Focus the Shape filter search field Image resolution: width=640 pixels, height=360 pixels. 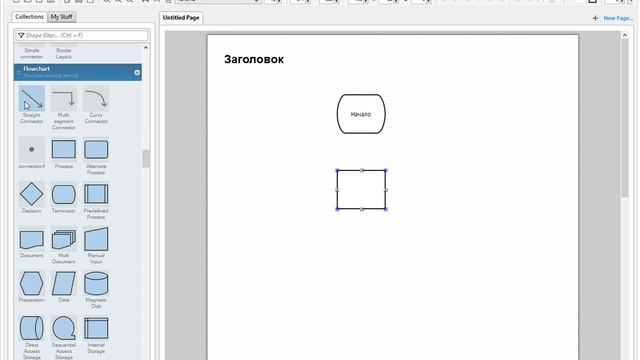[82, 36]
